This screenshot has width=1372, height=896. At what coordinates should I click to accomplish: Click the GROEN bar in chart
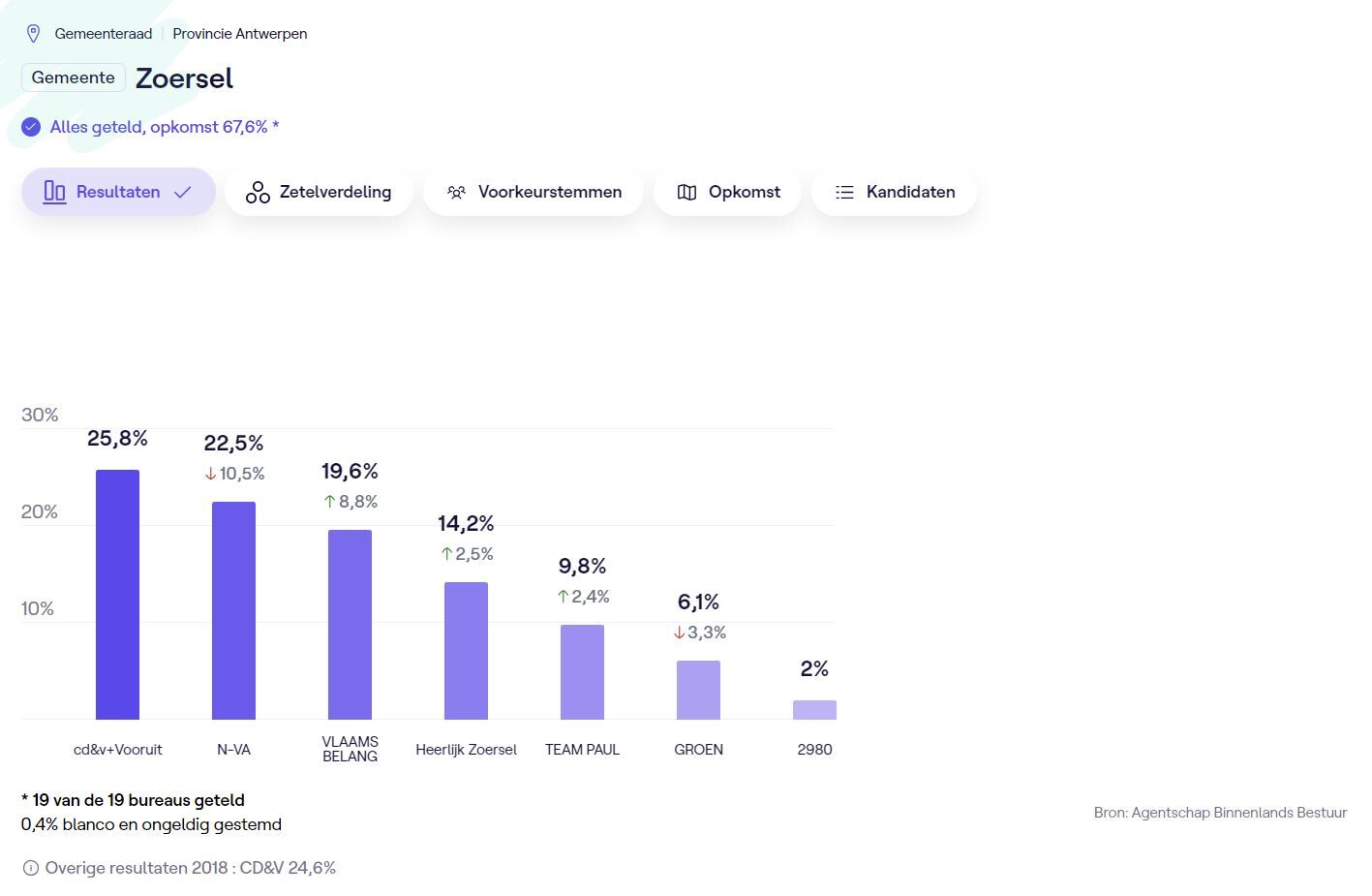pos(698,690)
